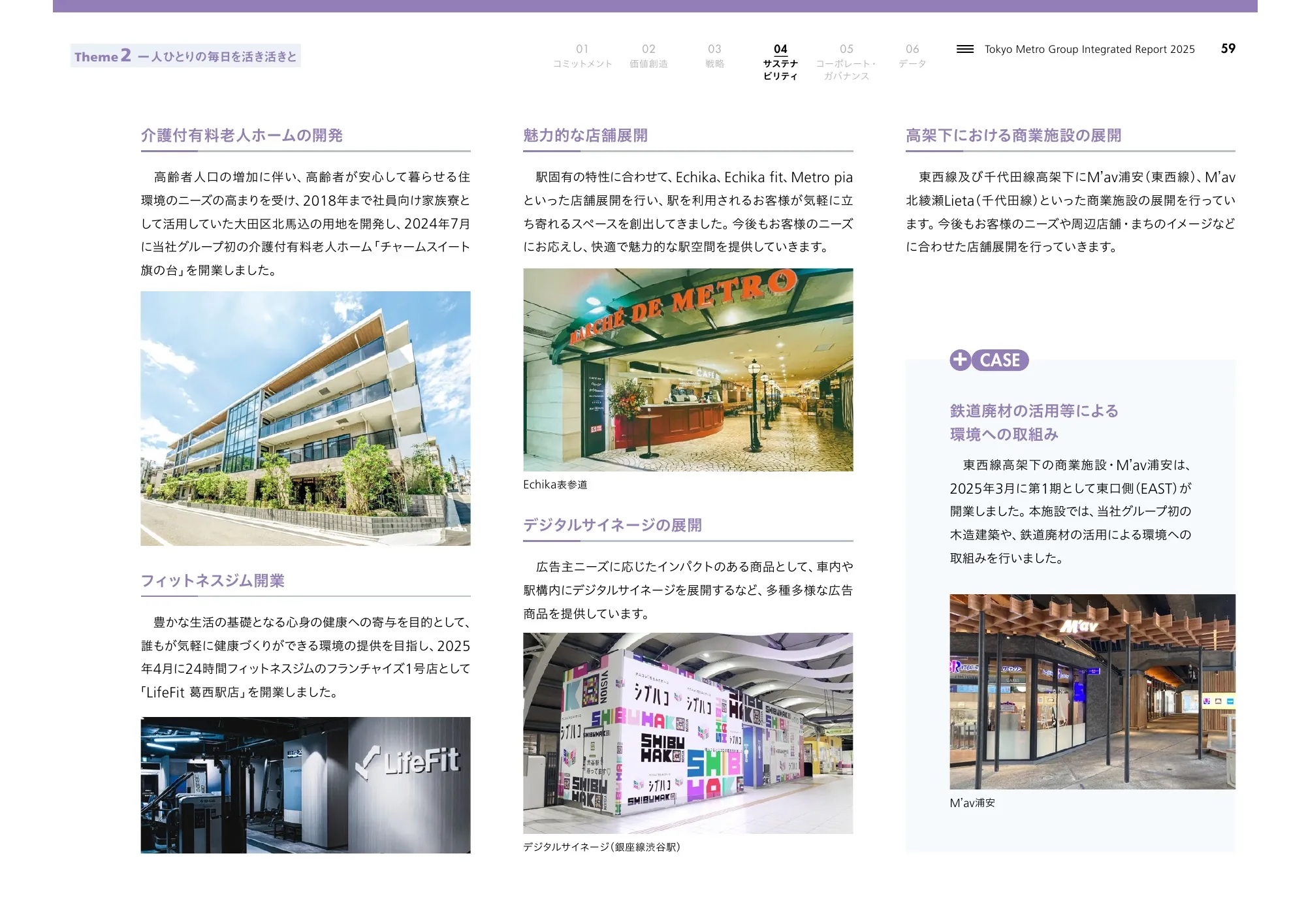Click the caption M'av浦安 below photo
1306x924 pixels.
coord(972,803)
